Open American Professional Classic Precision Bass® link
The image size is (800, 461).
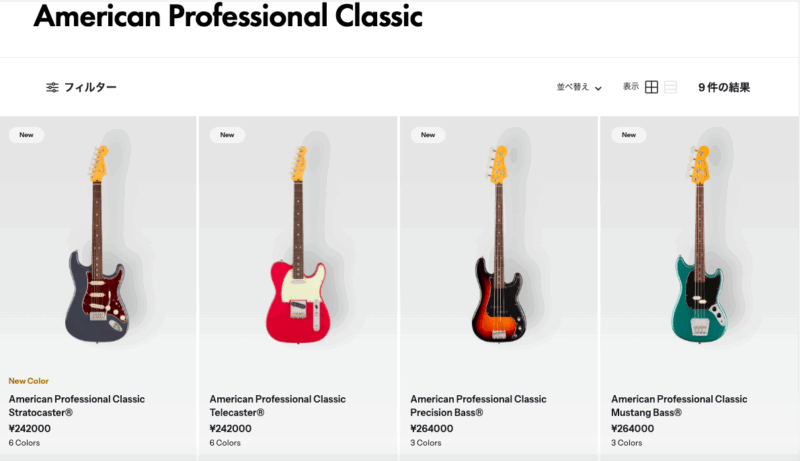click(x=478, y=406)
